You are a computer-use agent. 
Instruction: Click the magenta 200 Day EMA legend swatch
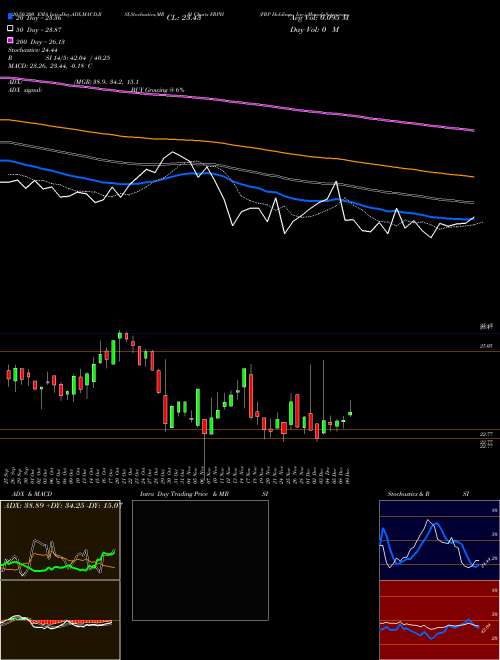pos(11,41)
